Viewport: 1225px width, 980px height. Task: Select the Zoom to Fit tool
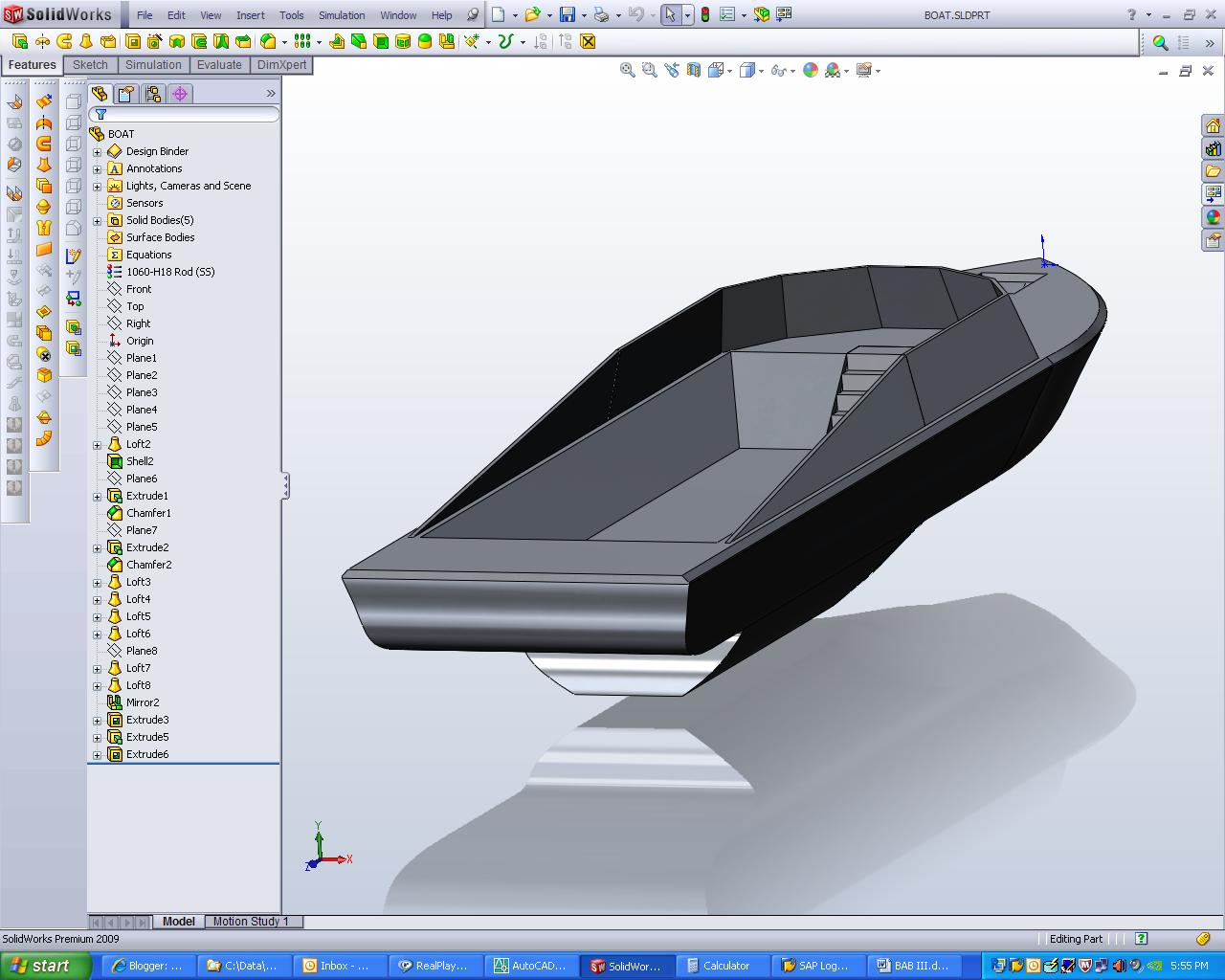click(x=628, y=70)
